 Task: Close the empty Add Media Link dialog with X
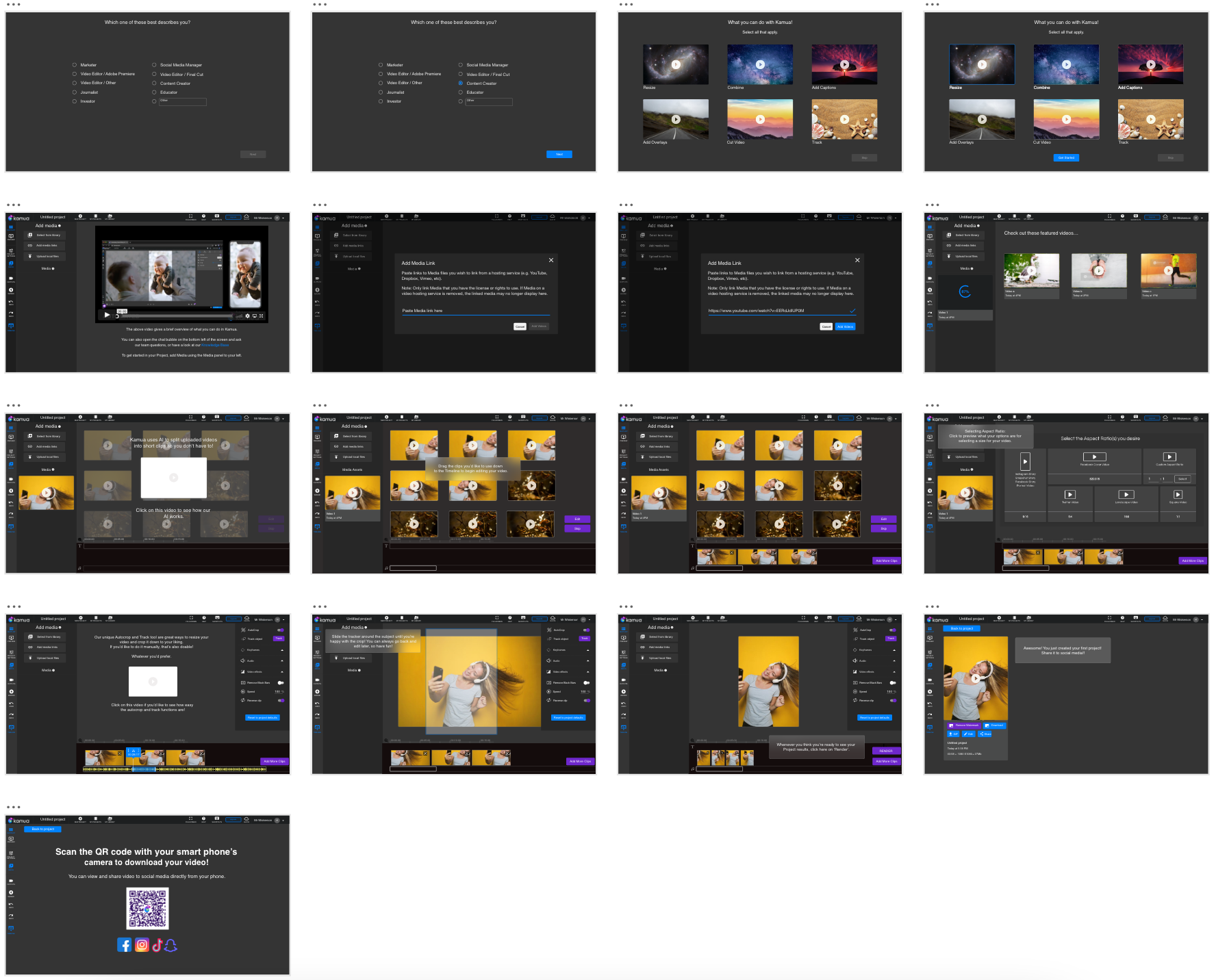[x=551, y=260]
